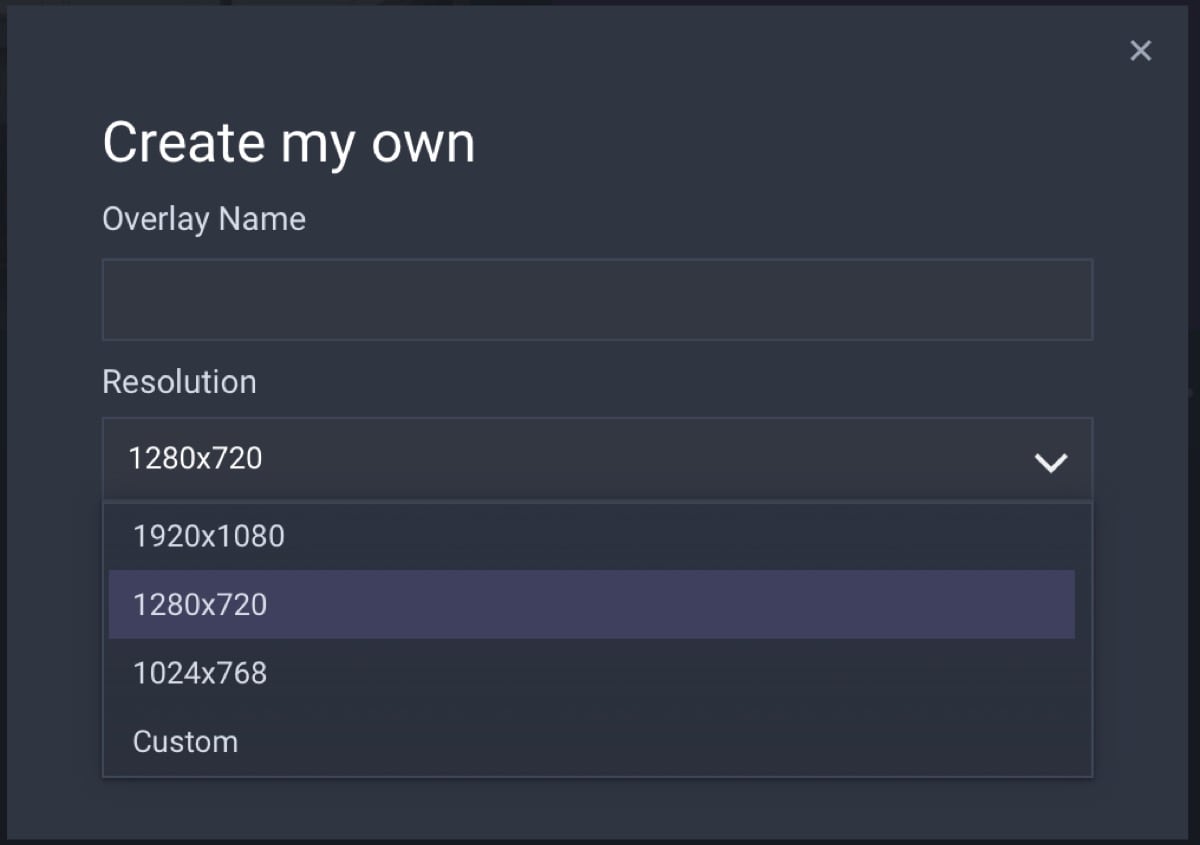Image resolution: width=1200 pixels, height=845 pixels.
Task: Select the 1920x1080 resolution option
Action: [209, 536]
